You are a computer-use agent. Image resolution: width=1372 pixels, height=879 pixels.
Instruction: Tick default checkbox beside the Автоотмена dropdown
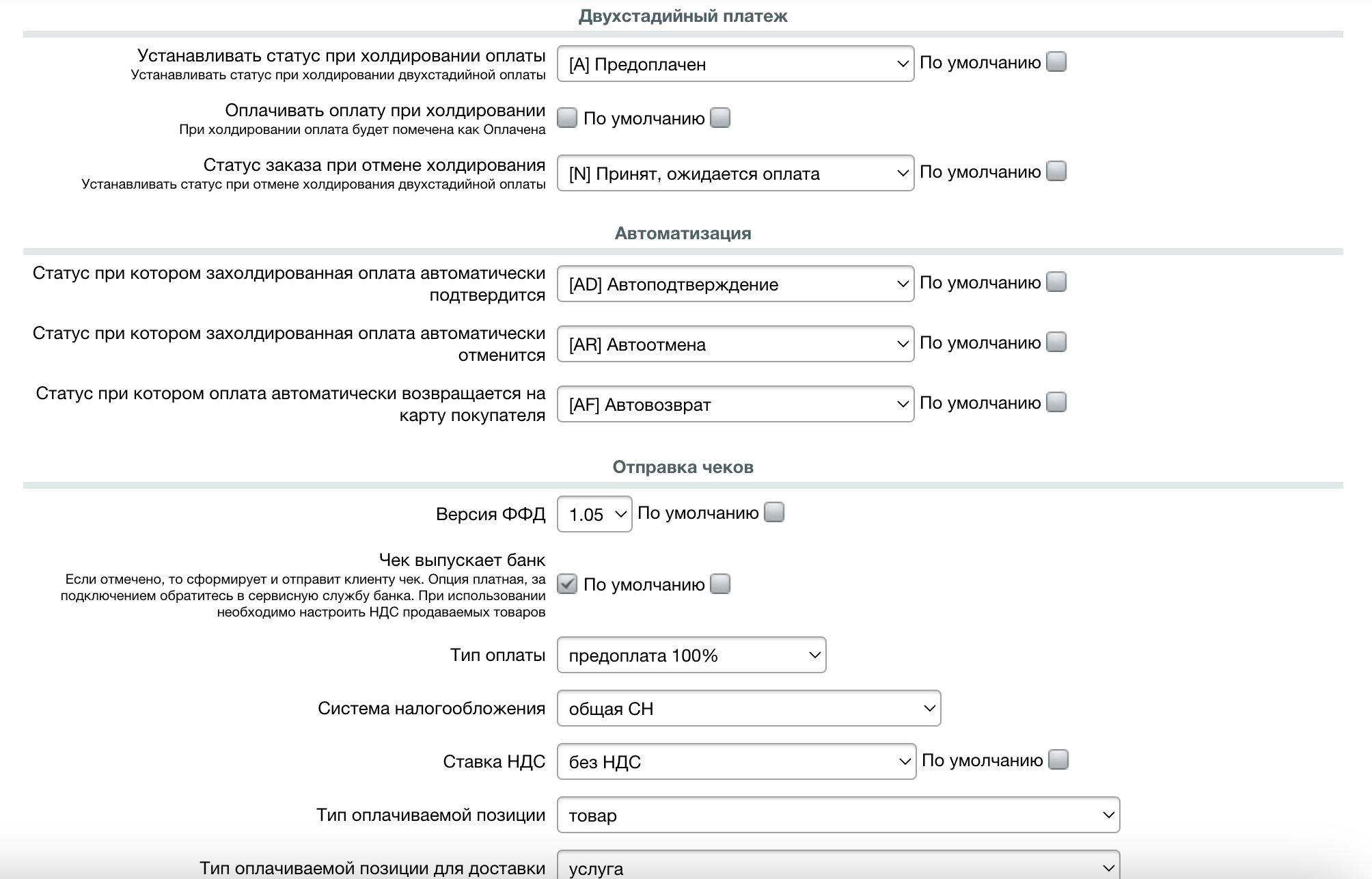[1056, 342]
